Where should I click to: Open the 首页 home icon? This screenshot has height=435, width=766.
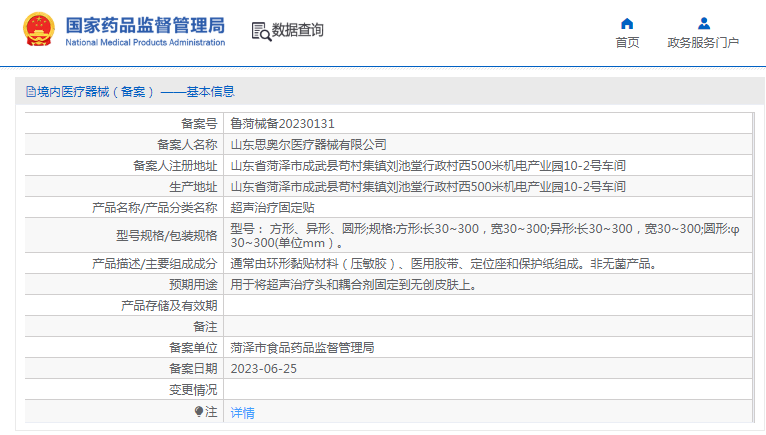coord(627,23)
